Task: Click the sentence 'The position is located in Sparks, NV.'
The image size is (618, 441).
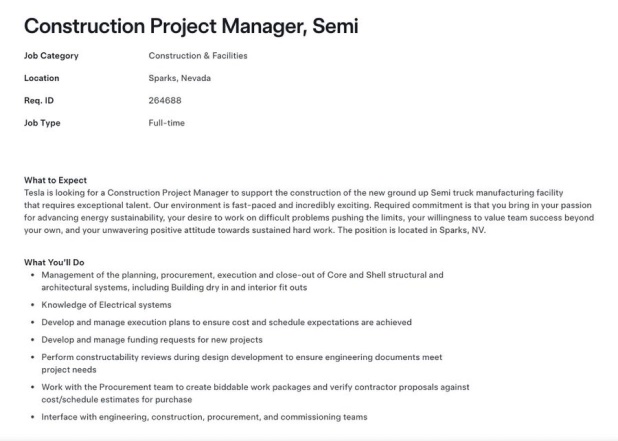Action: click(411, 230)
